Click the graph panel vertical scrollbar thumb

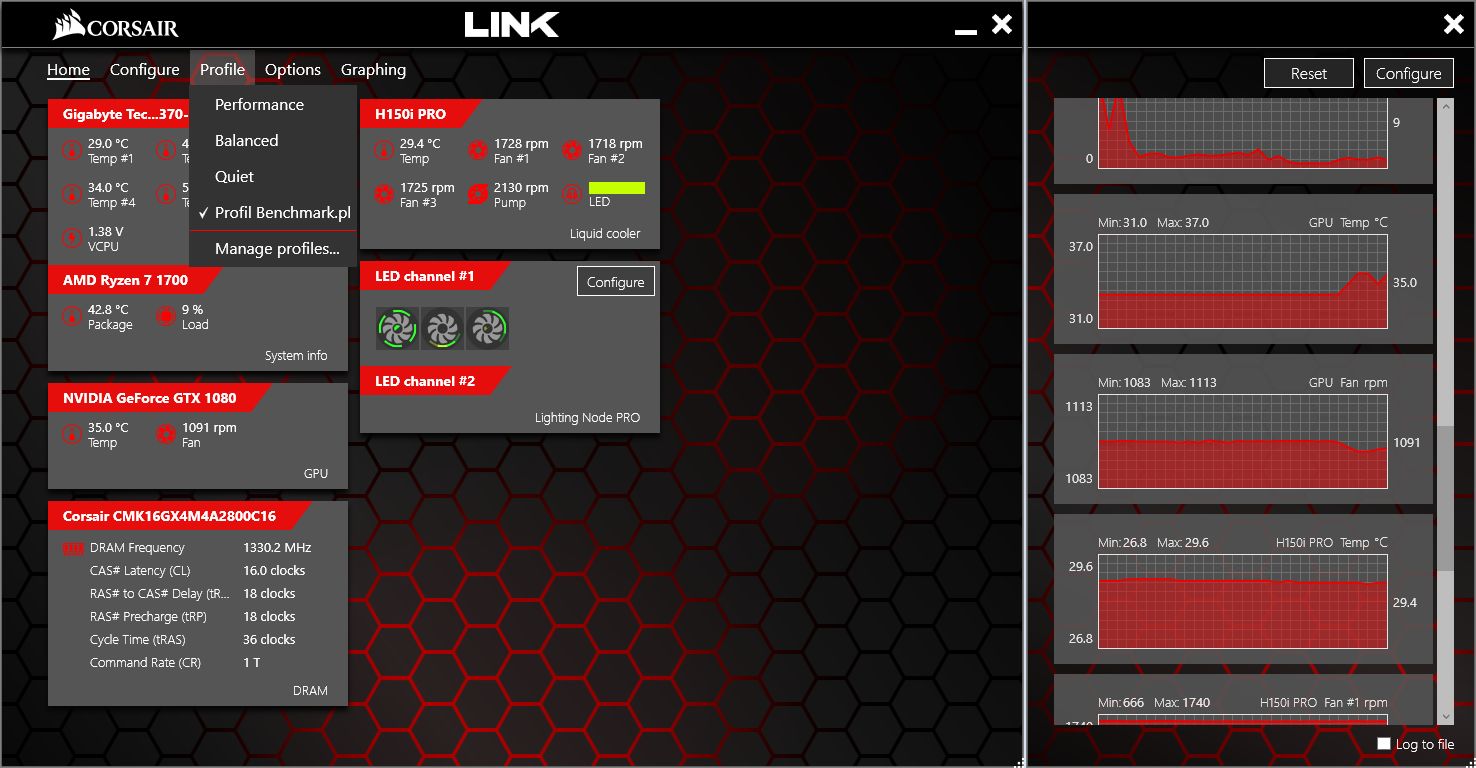click(x=1445, y=499)
